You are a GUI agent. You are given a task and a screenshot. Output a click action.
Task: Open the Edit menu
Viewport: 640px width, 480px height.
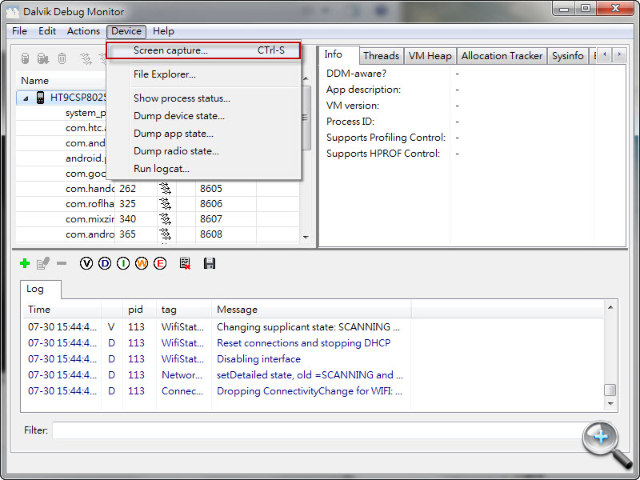point(47,31)
